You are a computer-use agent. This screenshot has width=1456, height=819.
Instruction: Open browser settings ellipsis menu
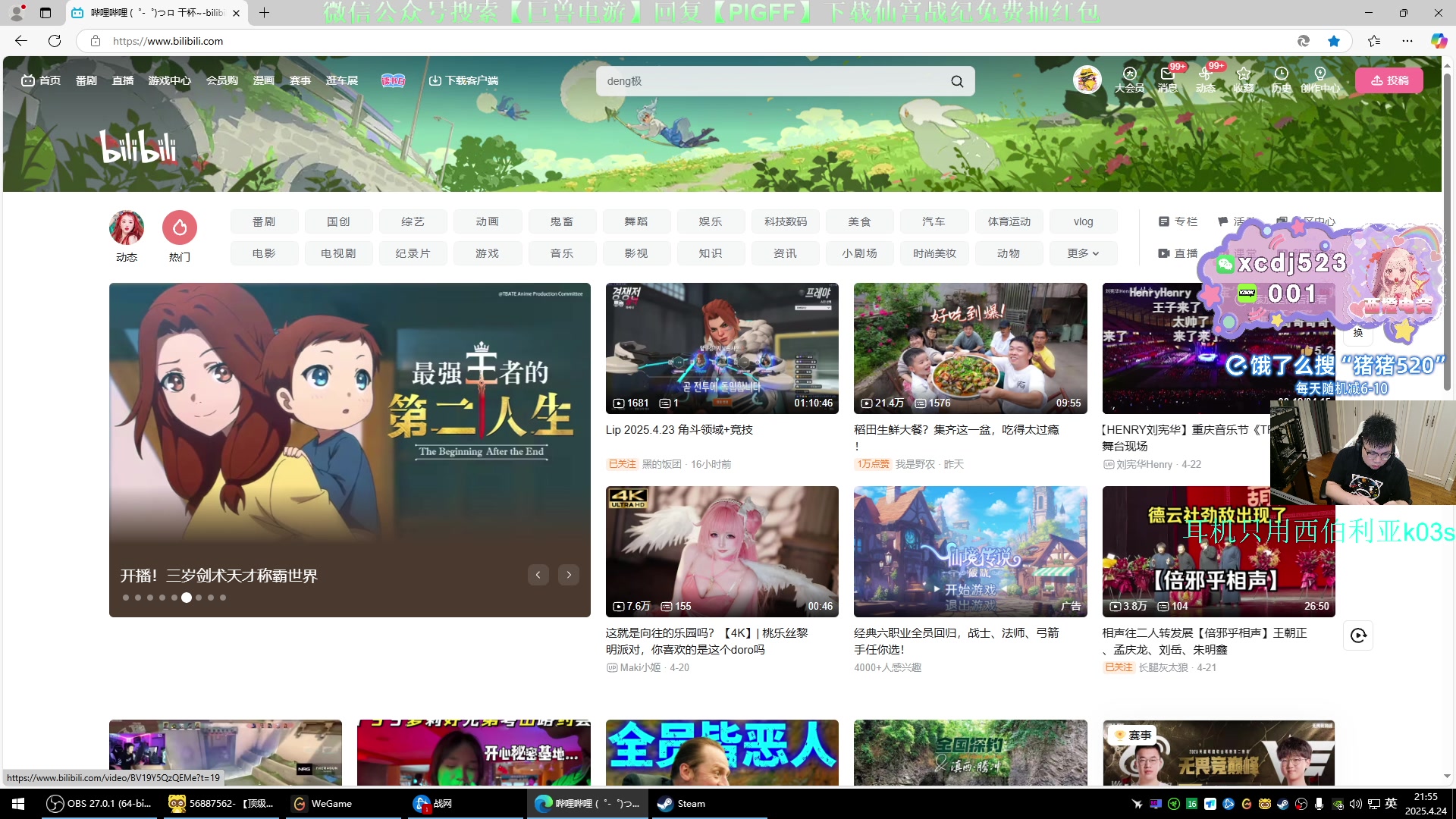click(x=1407, y=41)
